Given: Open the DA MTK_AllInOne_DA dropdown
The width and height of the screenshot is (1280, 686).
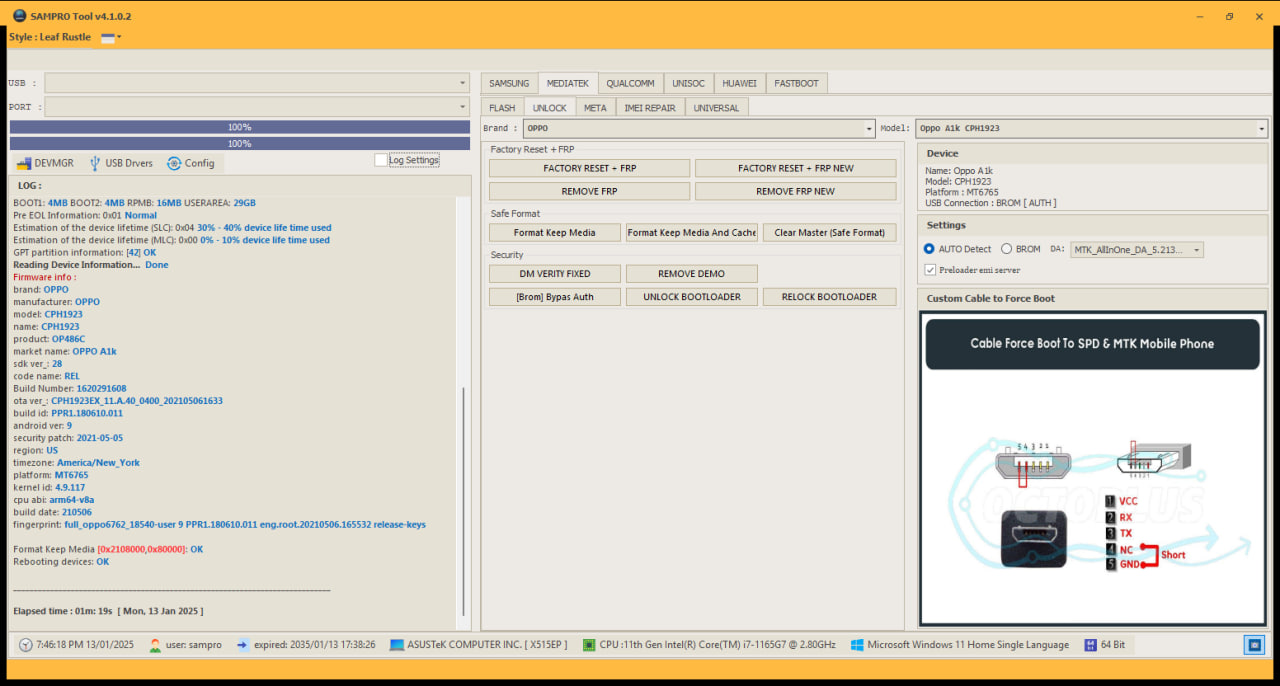Looking at the screenshot, I should 1137,250.
